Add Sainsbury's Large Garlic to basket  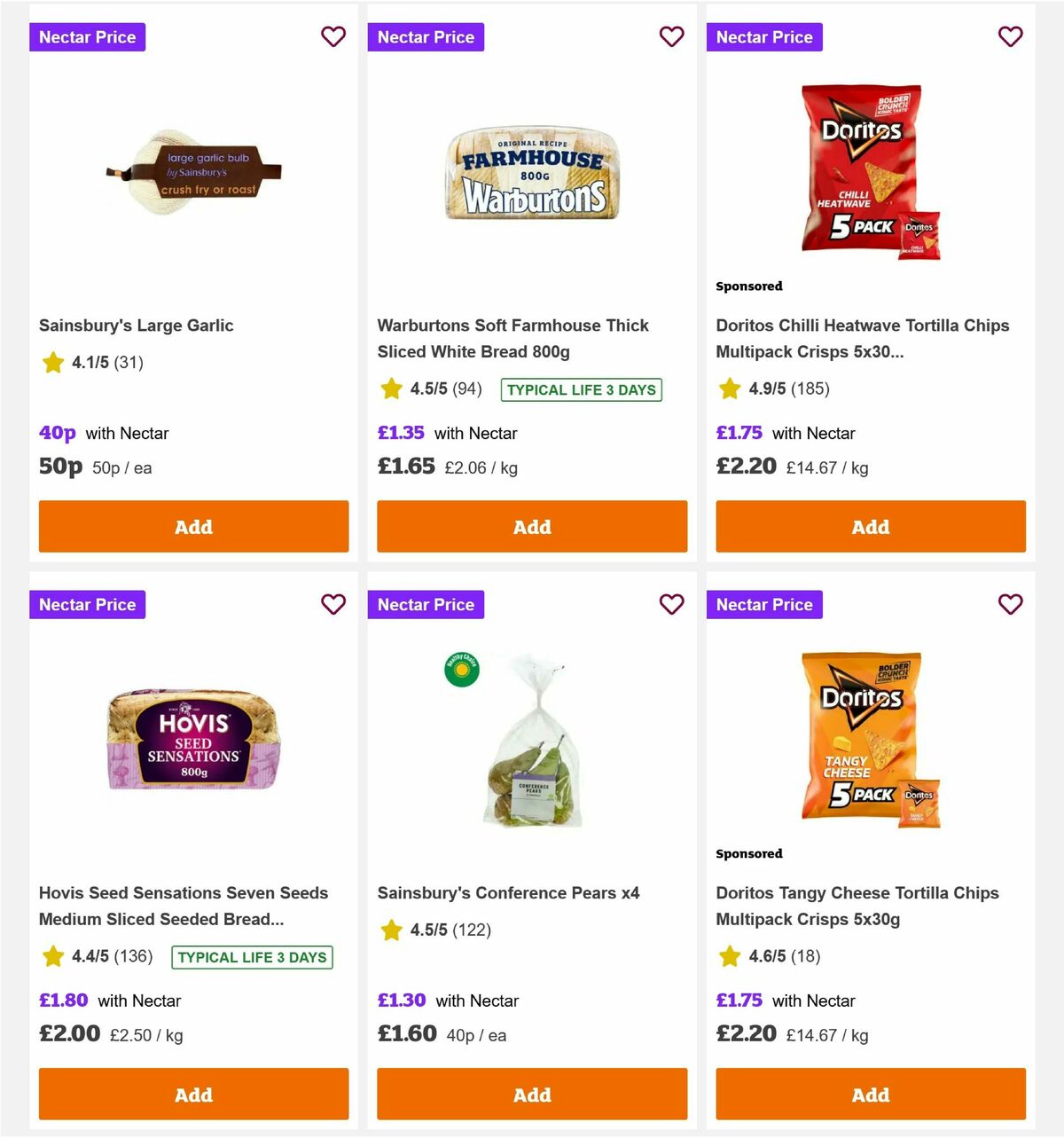tap(193, 526)
